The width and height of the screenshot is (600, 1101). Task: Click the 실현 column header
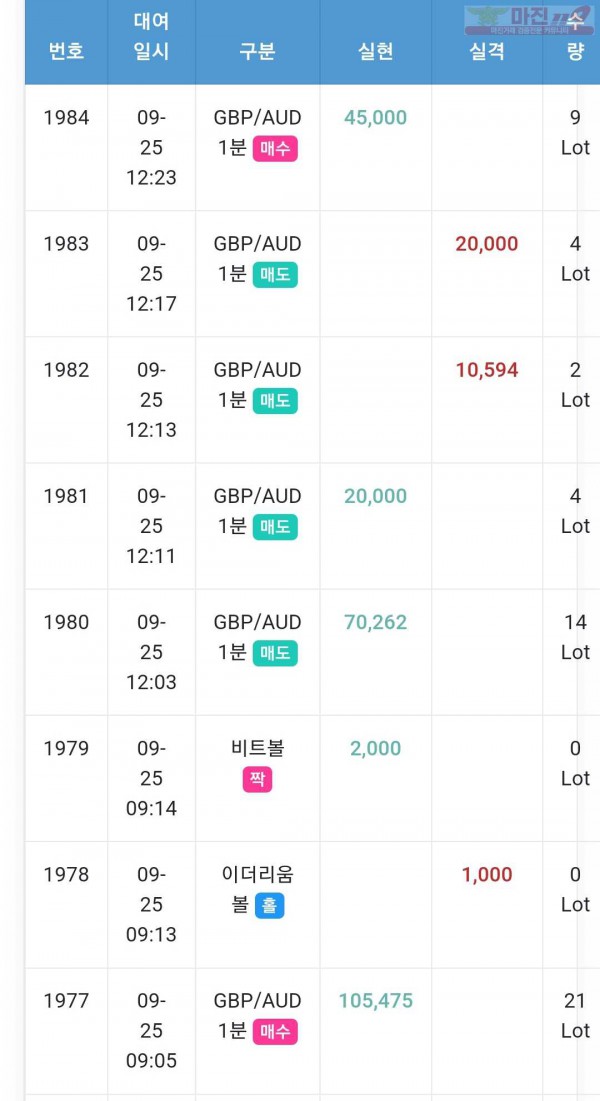[375, 51]
